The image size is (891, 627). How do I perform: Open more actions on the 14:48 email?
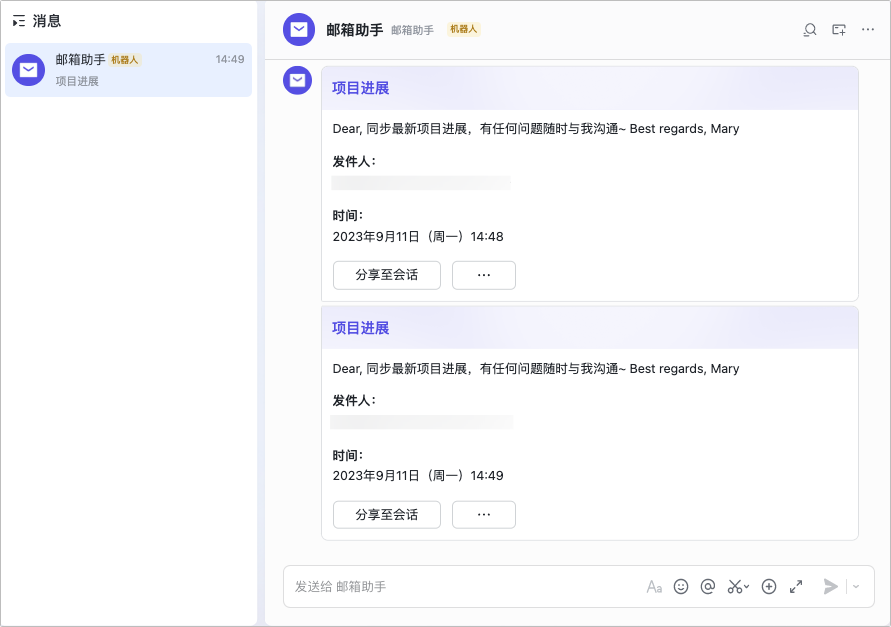(484, 275)
